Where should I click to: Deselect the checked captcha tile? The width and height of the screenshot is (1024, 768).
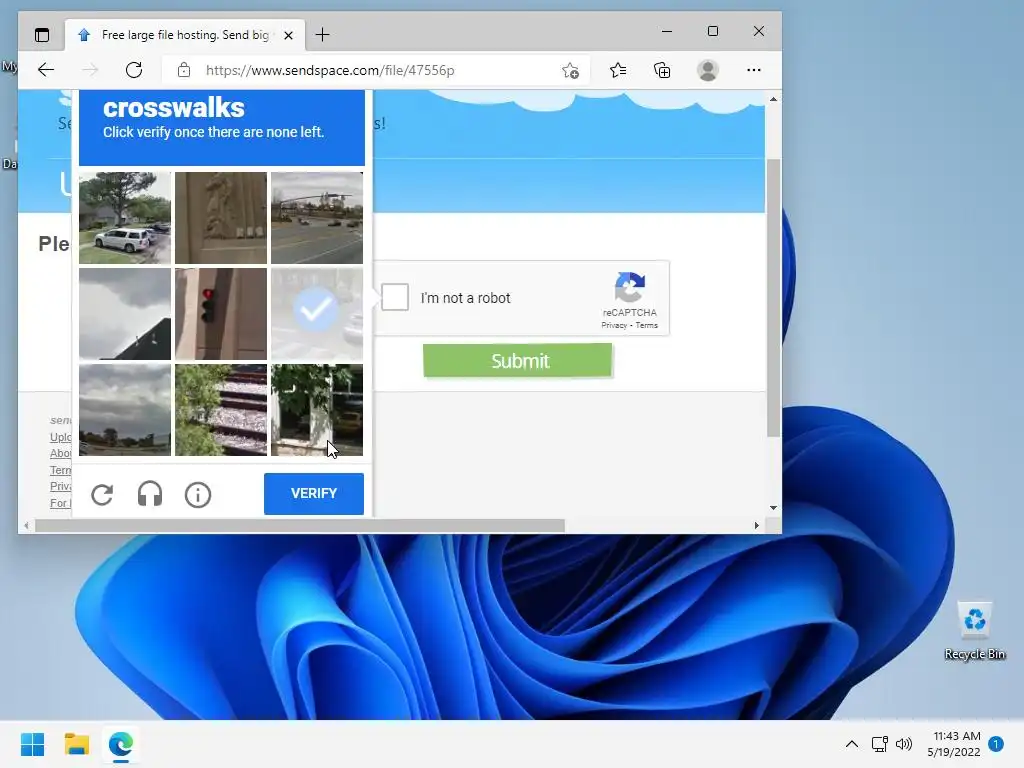pyautogui.click(x=317, y=314)
